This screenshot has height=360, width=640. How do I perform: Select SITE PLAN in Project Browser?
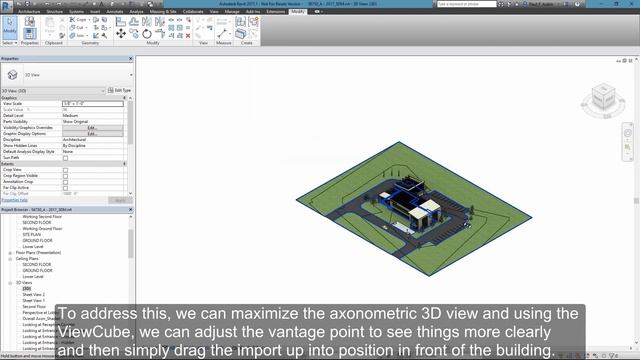(x=31, y=235)
